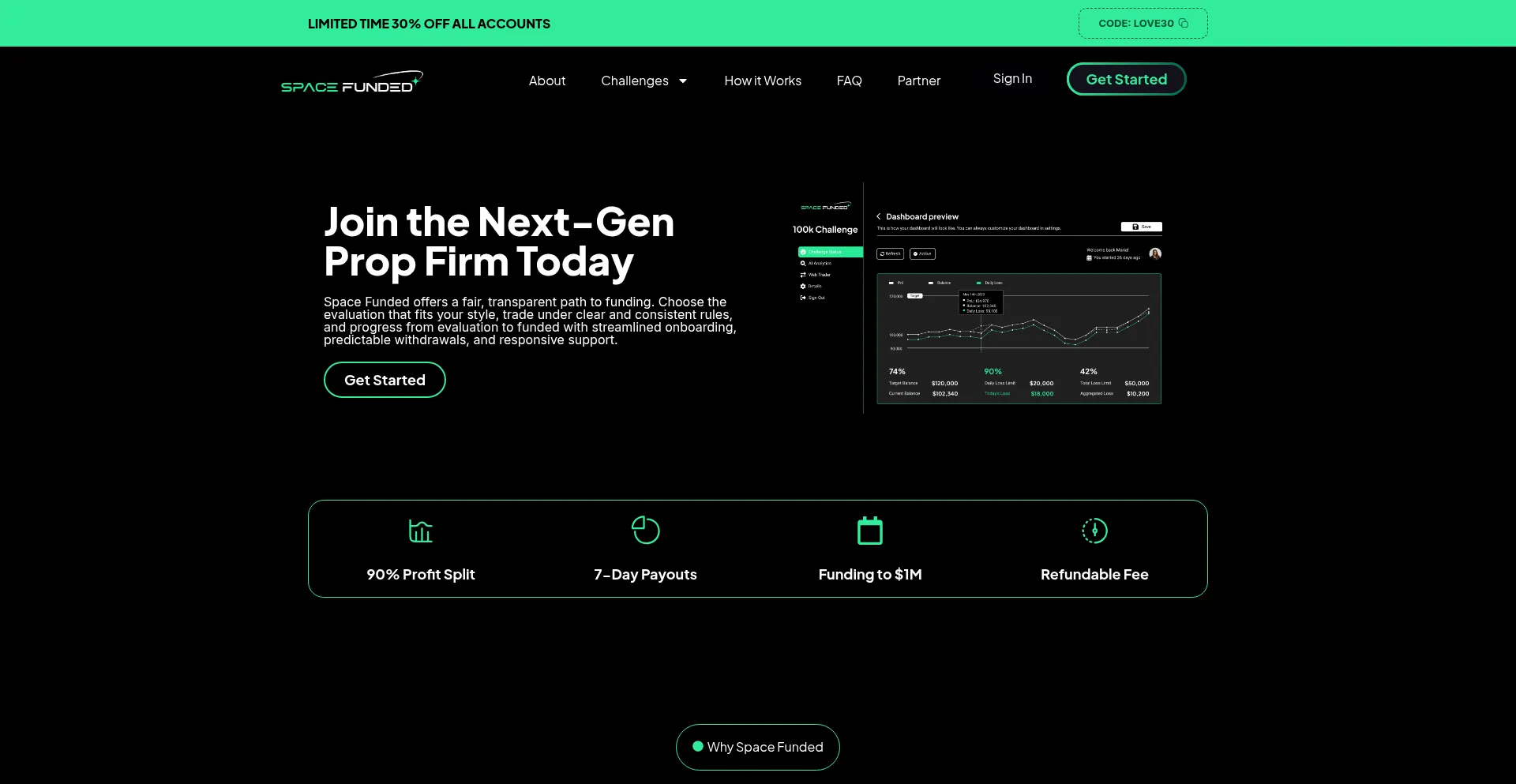Click the pie icon above 7-Day Payouts

646,530
